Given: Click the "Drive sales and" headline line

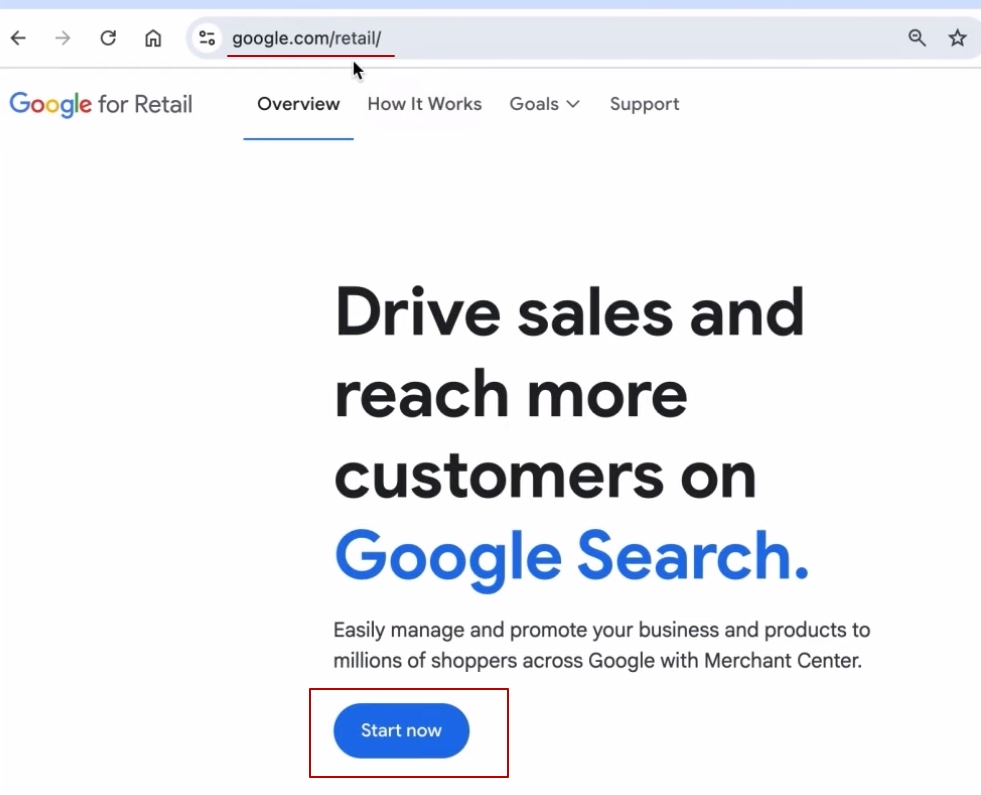Looking at the screenshot, I should point(569,312).
